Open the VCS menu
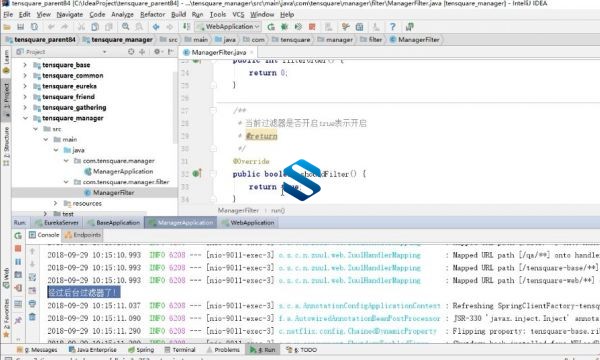 click(x=238, y=15)
